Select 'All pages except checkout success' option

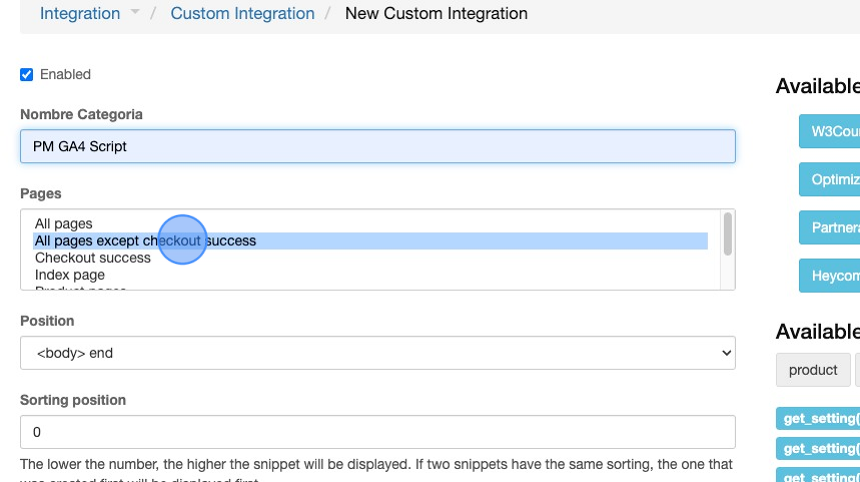(145, 241)
